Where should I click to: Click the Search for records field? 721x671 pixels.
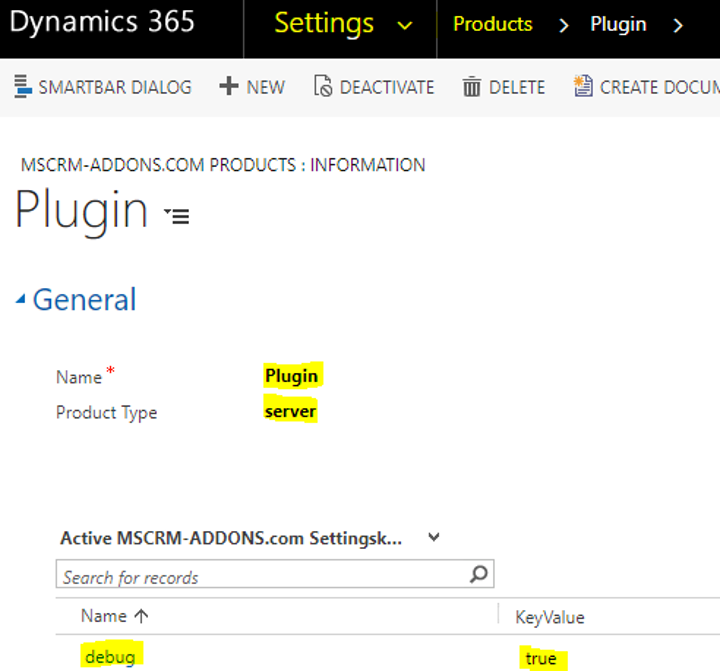tap(275, 574)
